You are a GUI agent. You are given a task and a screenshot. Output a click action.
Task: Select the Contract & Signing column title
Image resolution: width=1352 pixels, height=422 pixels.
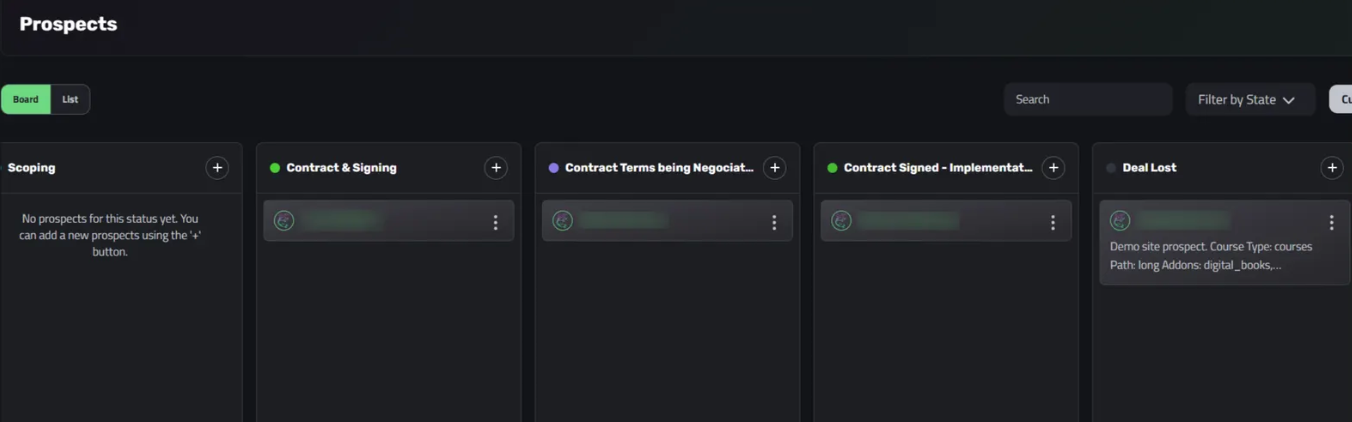pos(341,168)
